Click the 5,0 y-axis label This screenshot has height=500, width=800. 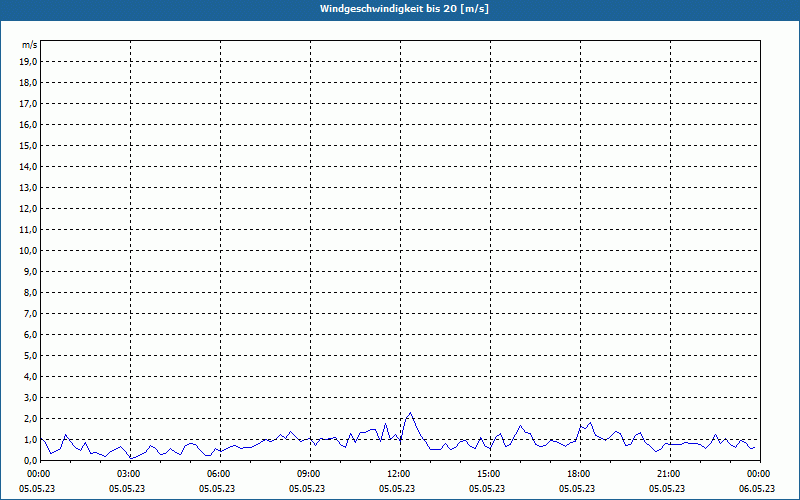(x=31, y=356)
